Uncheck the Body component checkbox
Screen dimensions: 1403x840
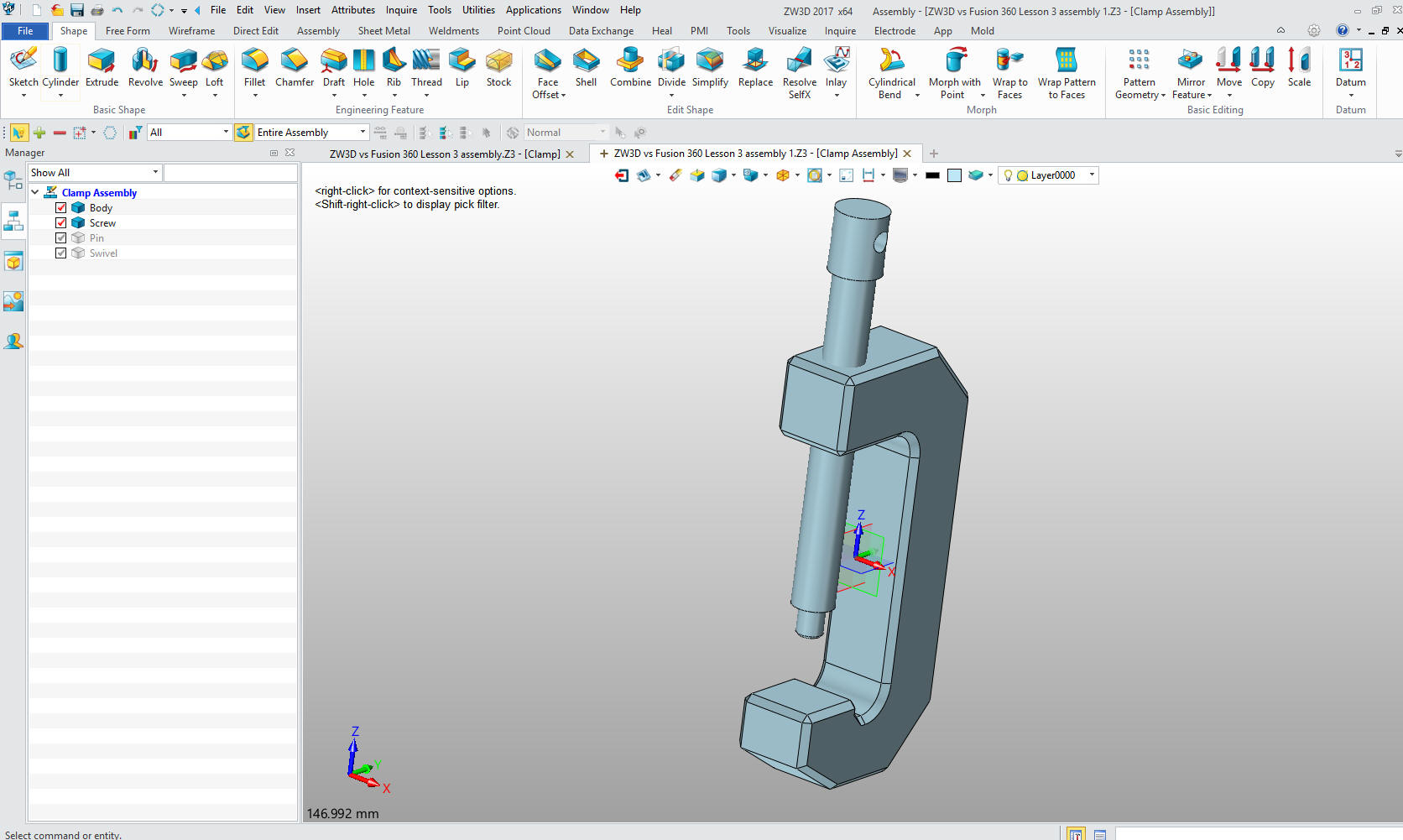click(61, 208)
